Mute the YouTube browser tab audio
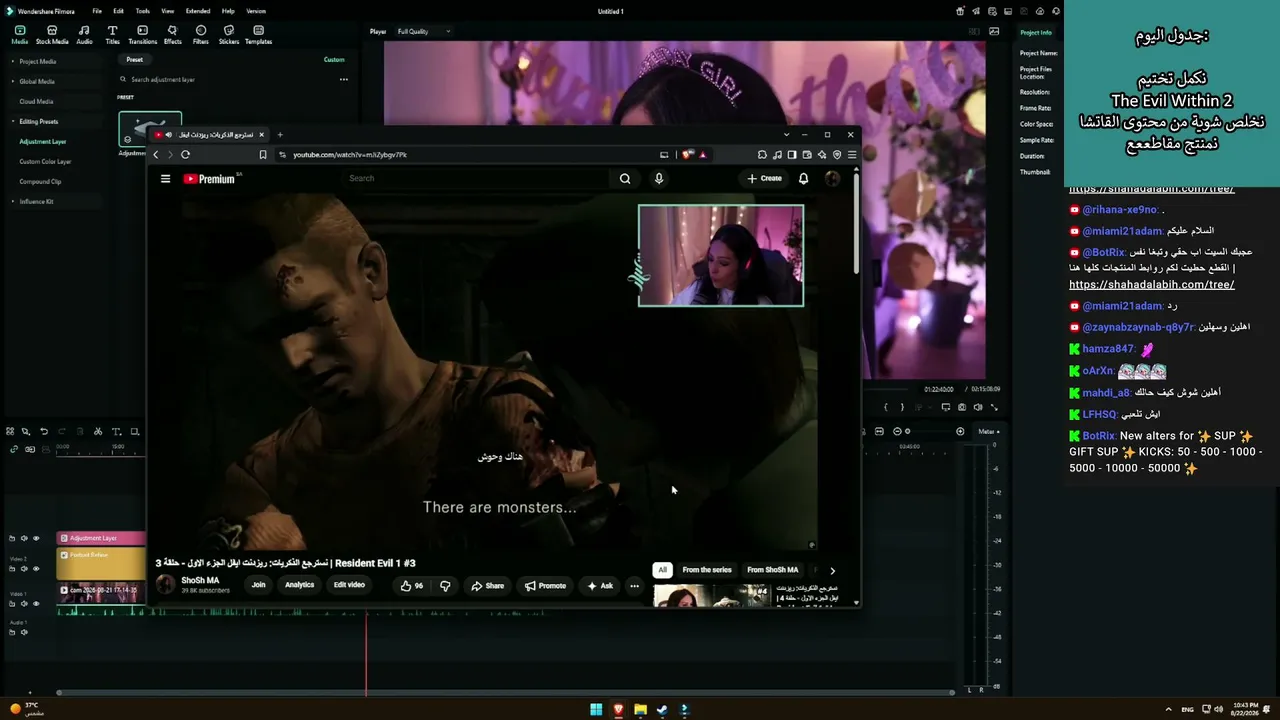This screenshot has width=1280, height=720. click(168, 135)
